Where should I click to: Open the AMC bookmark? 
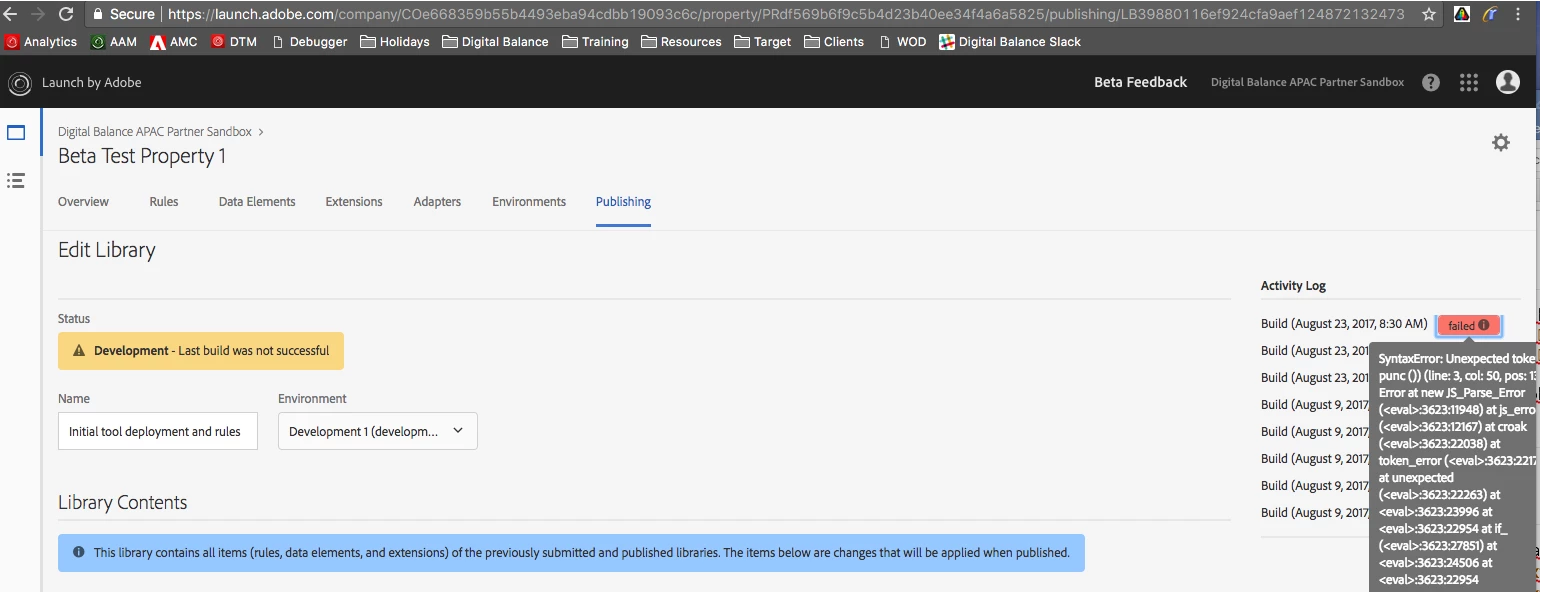(x=174, y=42)
